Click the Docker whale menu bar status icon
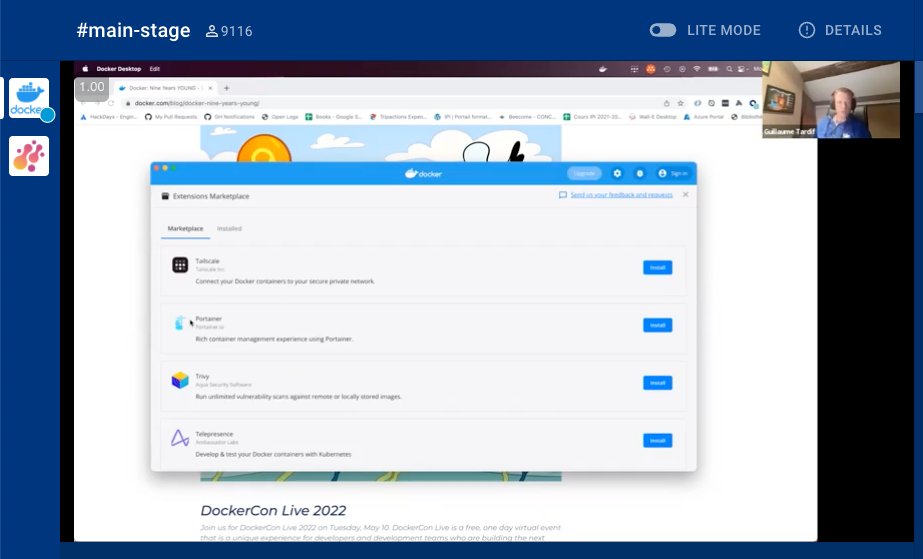The height and width of the screenshot is (559, 923). (603, 69)
